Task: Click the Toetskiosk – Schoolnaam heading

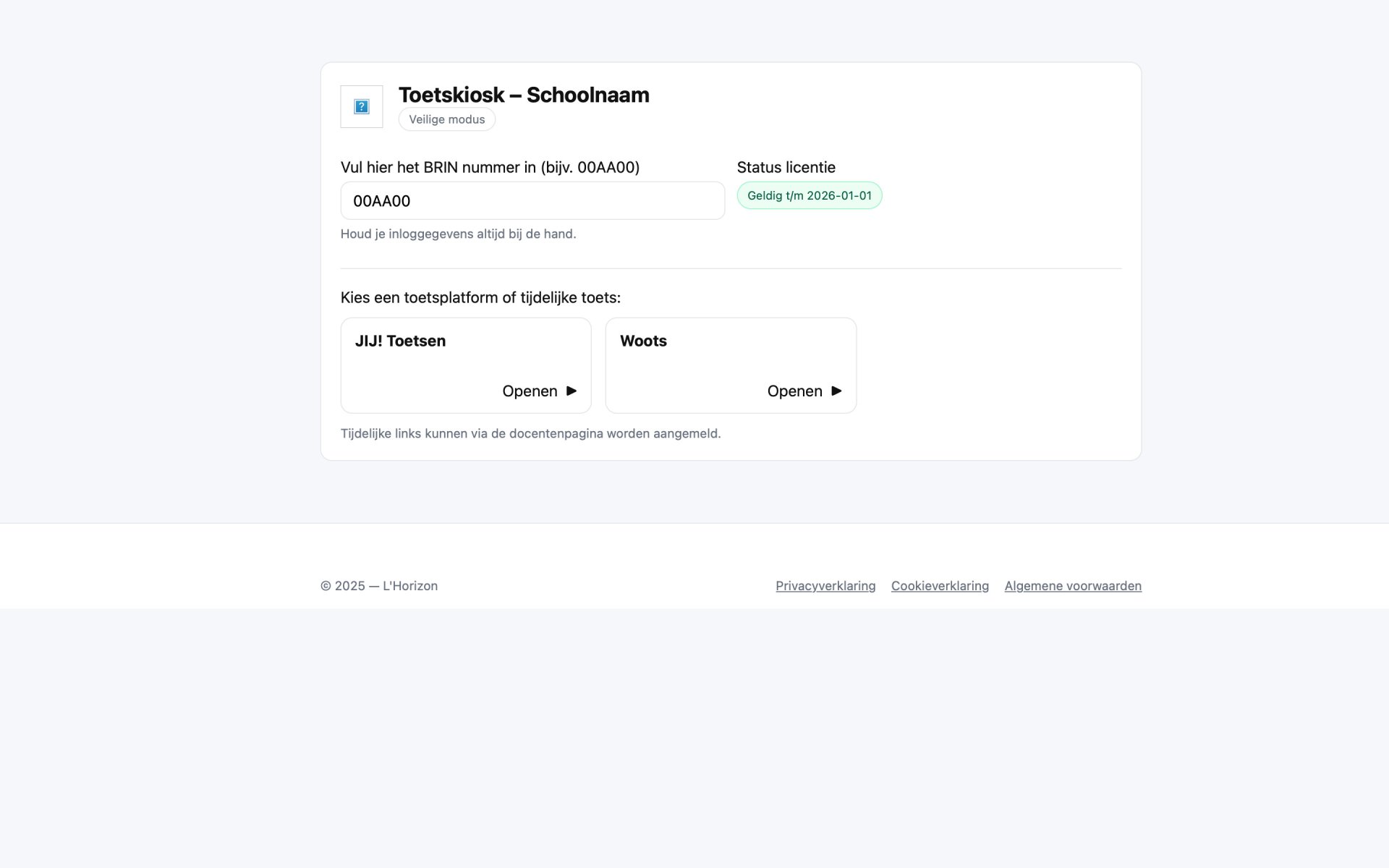Action: [524, 94]
